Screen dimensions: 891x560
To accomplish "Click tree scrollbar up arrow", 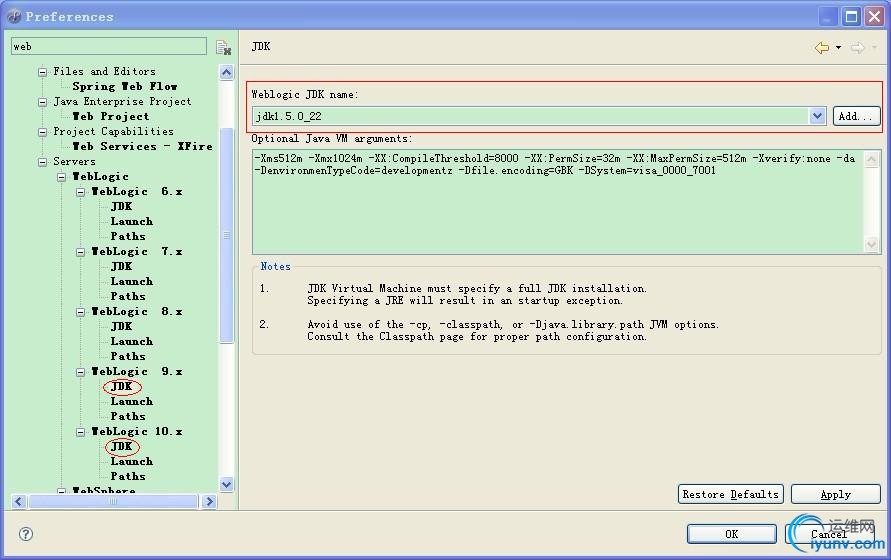I will (x=226, y=72).
